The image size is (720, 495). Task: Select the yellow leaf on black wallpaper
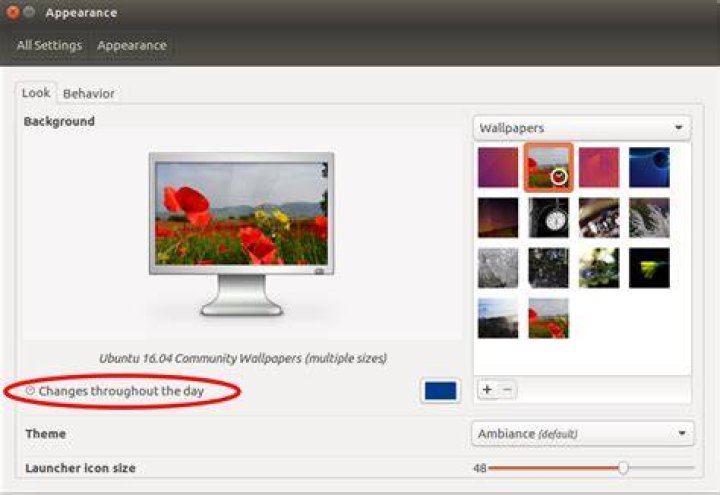point(649,268)
